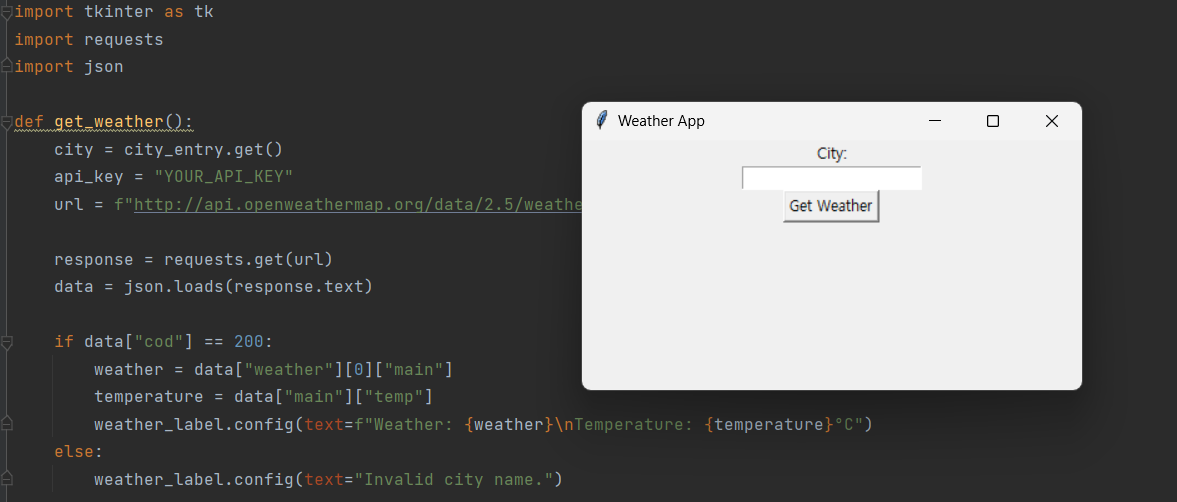Click the 'get_weather' function name
This screenshot has height=502, width=1177.
pyautogui.click(x=109, y=122)
